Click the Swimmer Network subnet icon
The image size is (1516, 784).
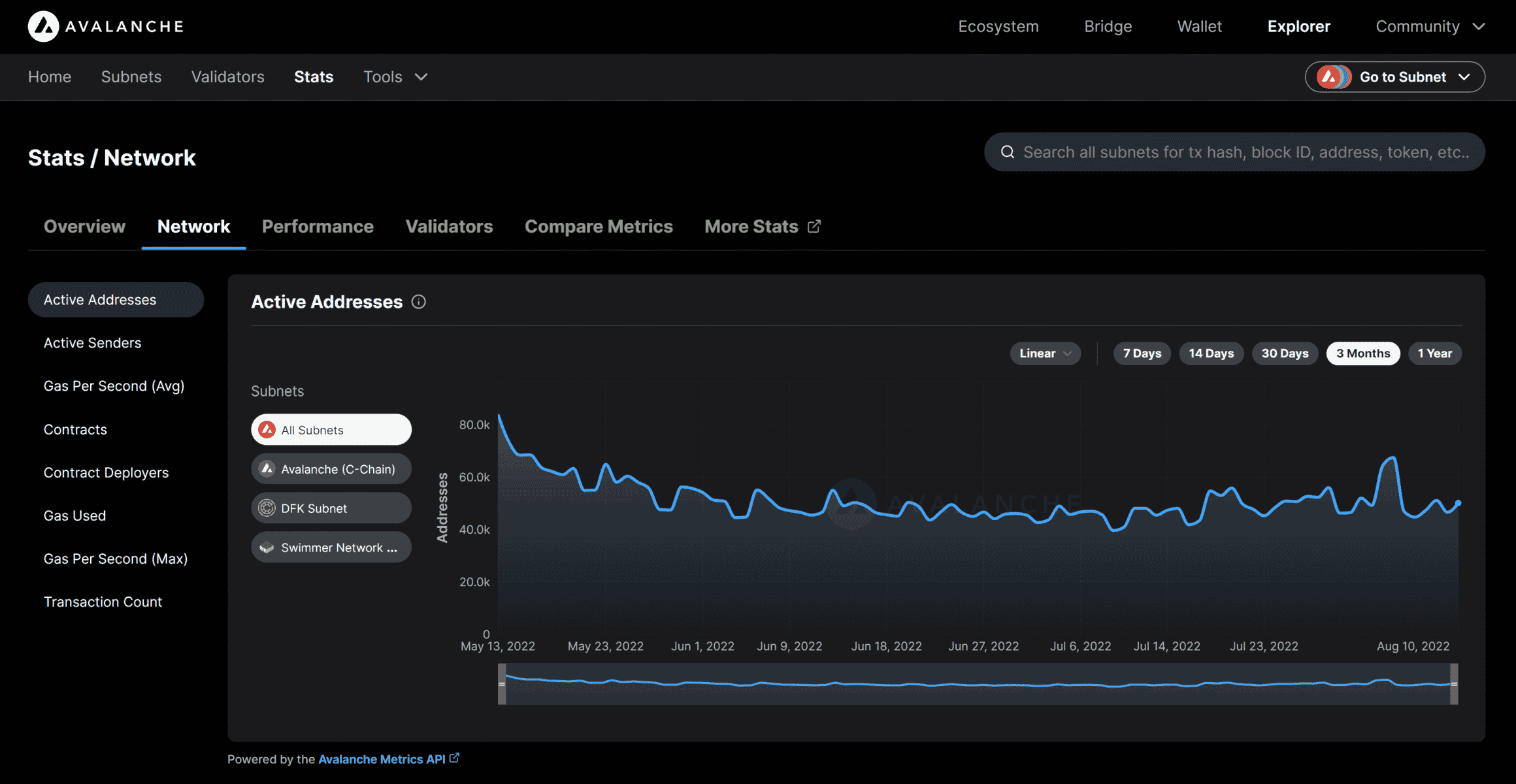tap(267, 547)
